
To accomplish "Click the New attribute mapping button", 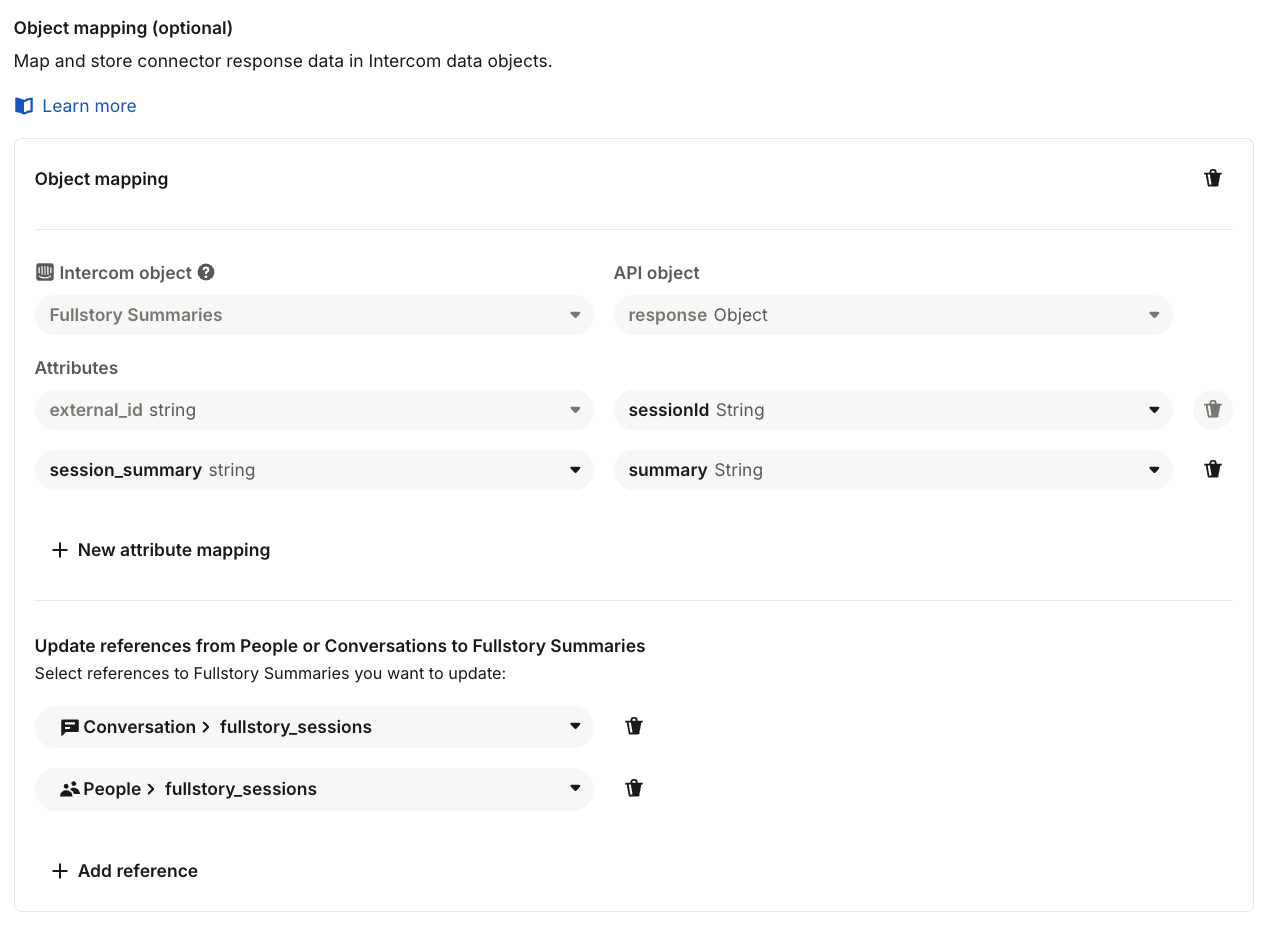I will [x=173, y=550].
